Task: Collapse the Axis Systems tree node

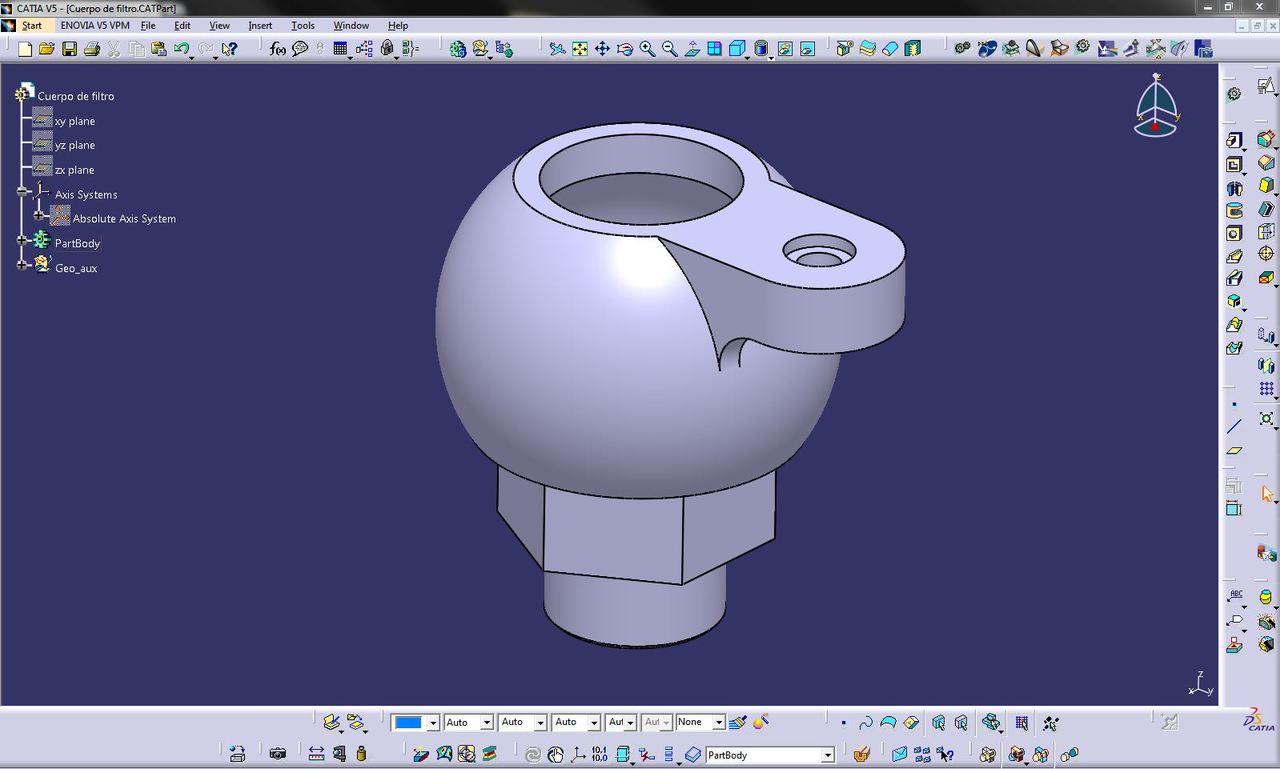Action: [22, 192]
